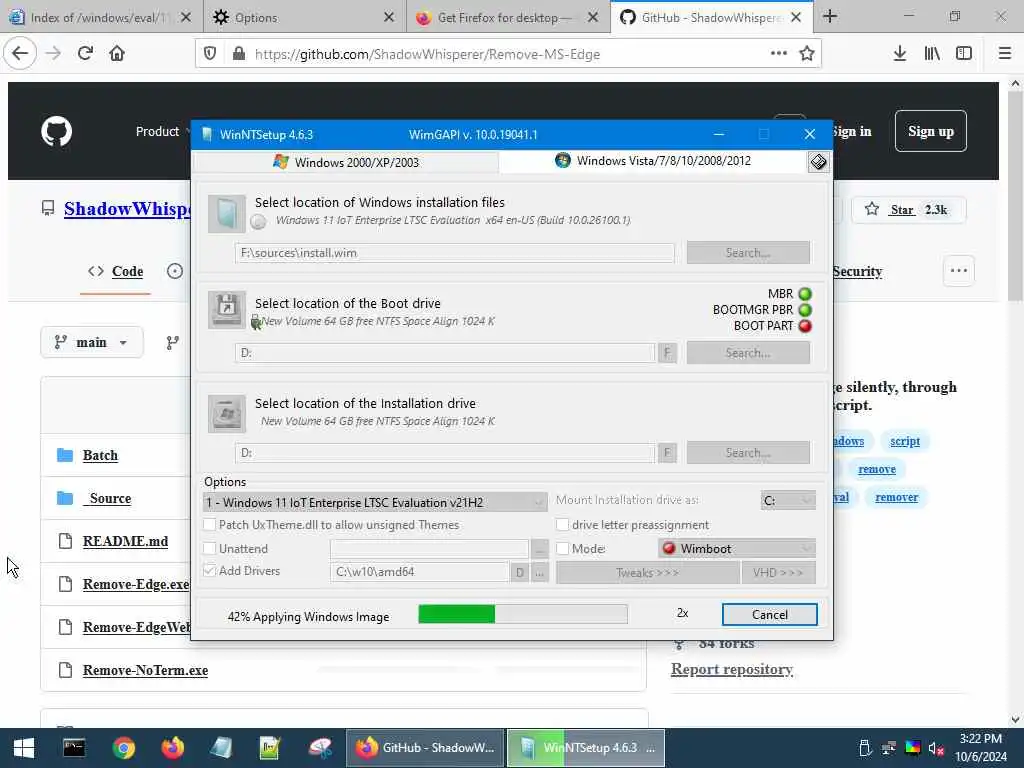Open the Firefox home page button

[117, 54]
